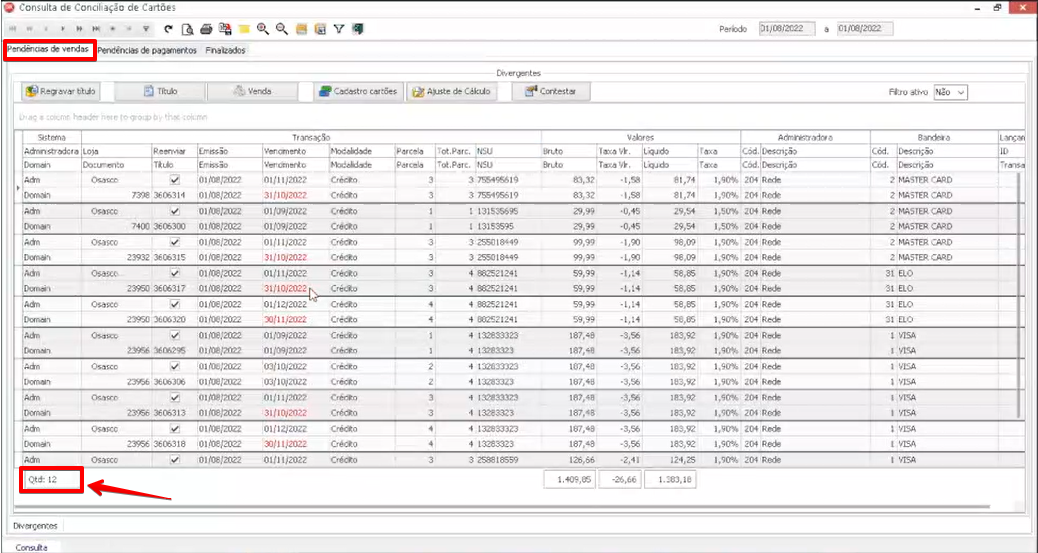This screenshot has height=553, width=1038.
Task: Click bruto value 126,66
Action: click(569, 460)
